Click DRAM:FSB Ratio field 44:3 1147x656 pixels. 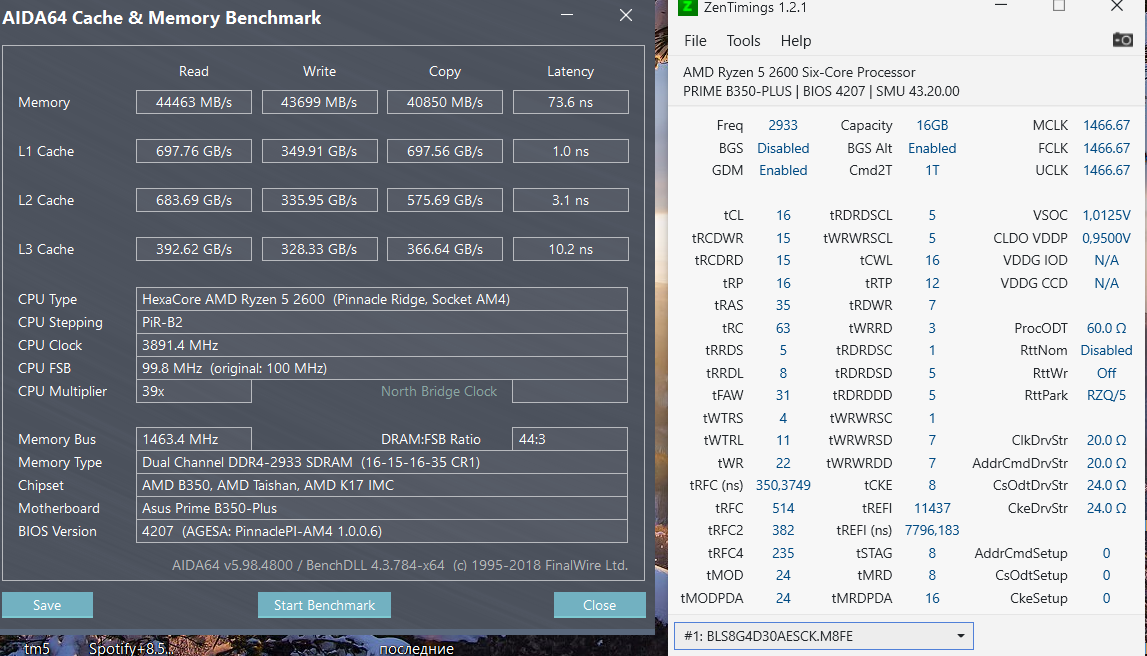pos(570,439)
